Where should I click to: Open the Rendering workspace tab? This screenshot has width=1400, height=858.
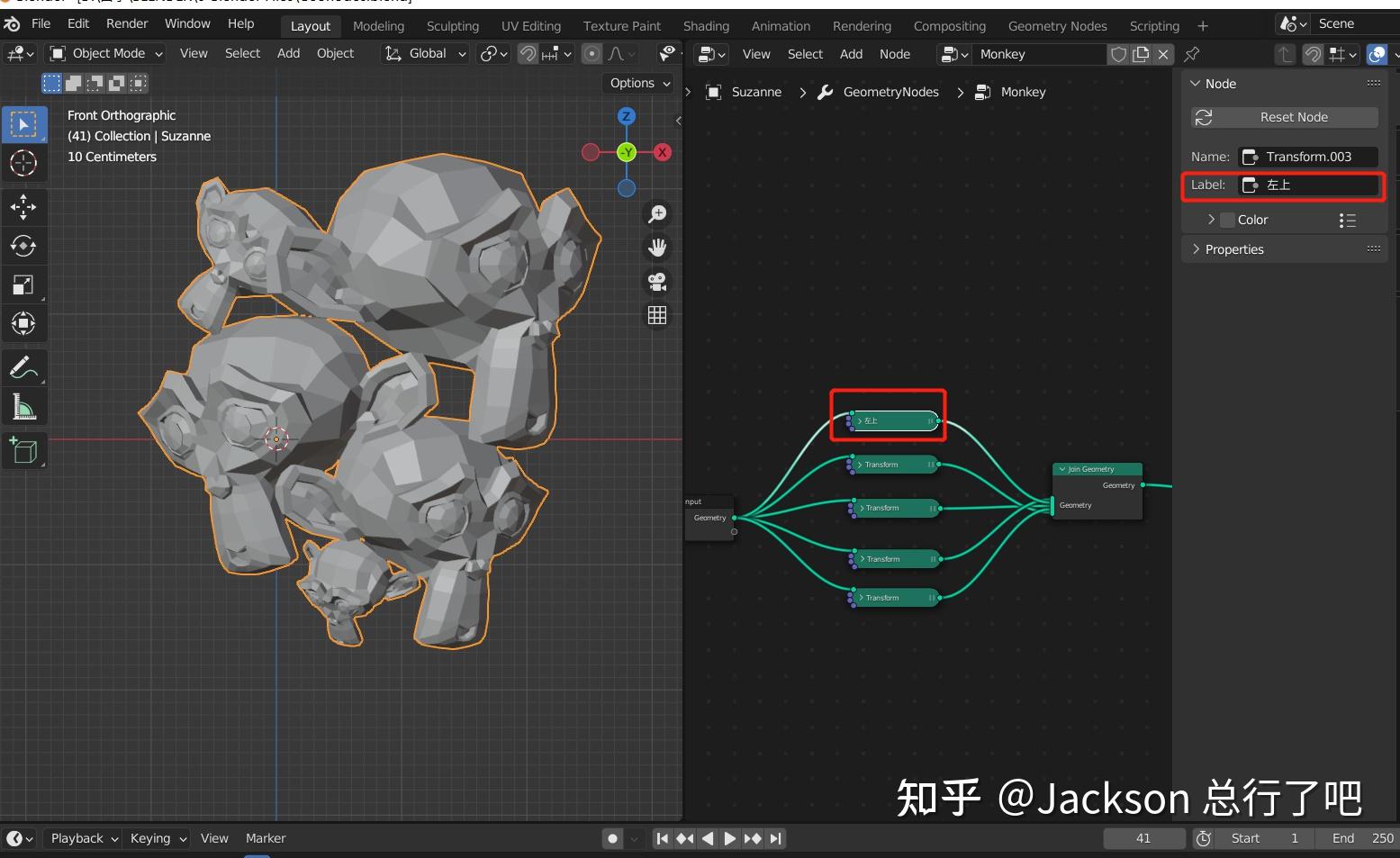click(861, 25)
